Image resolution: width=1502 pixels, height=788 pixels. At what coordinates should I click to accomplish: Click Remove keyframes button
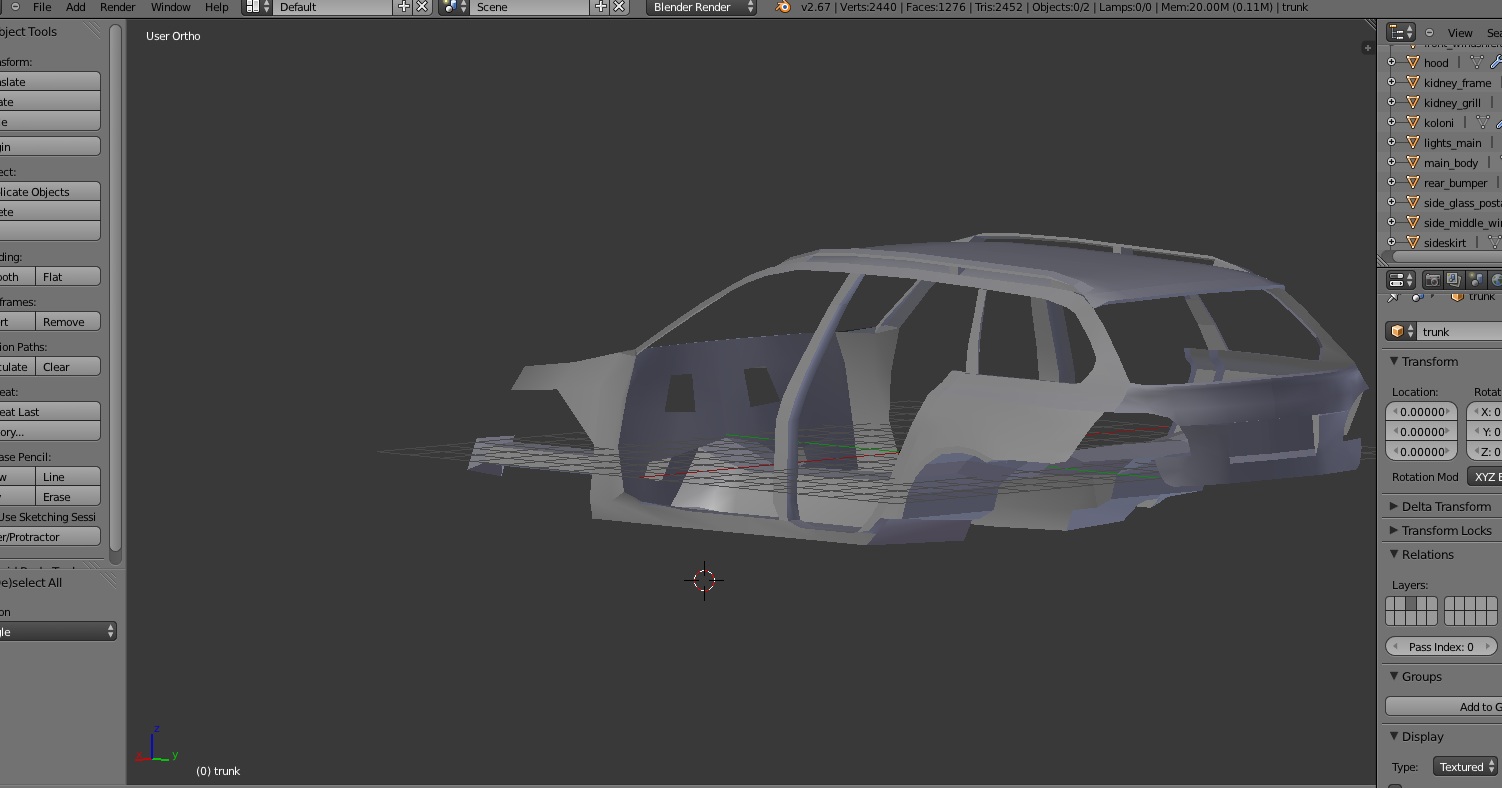68,321
